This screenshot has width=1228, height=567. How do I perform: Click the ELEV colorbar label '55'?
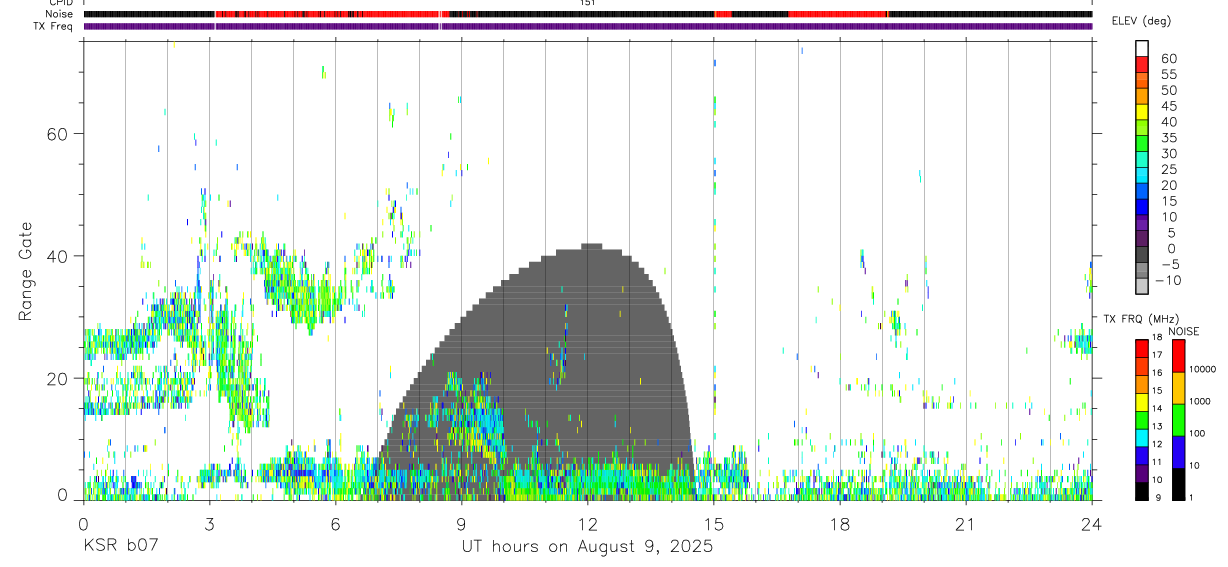click(x=1168, y=75)
